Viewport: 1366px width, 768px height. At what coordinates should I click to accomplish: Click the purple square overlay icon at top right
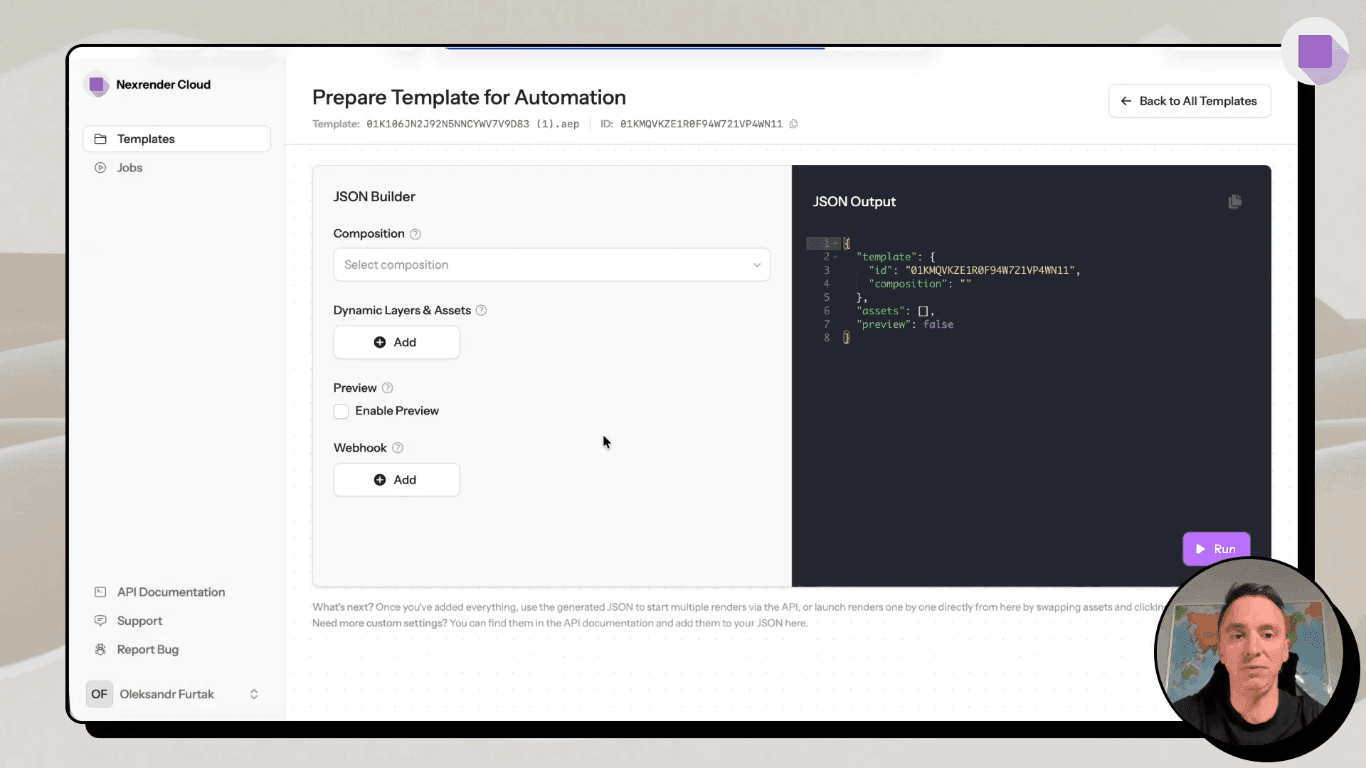[1315, 51]
